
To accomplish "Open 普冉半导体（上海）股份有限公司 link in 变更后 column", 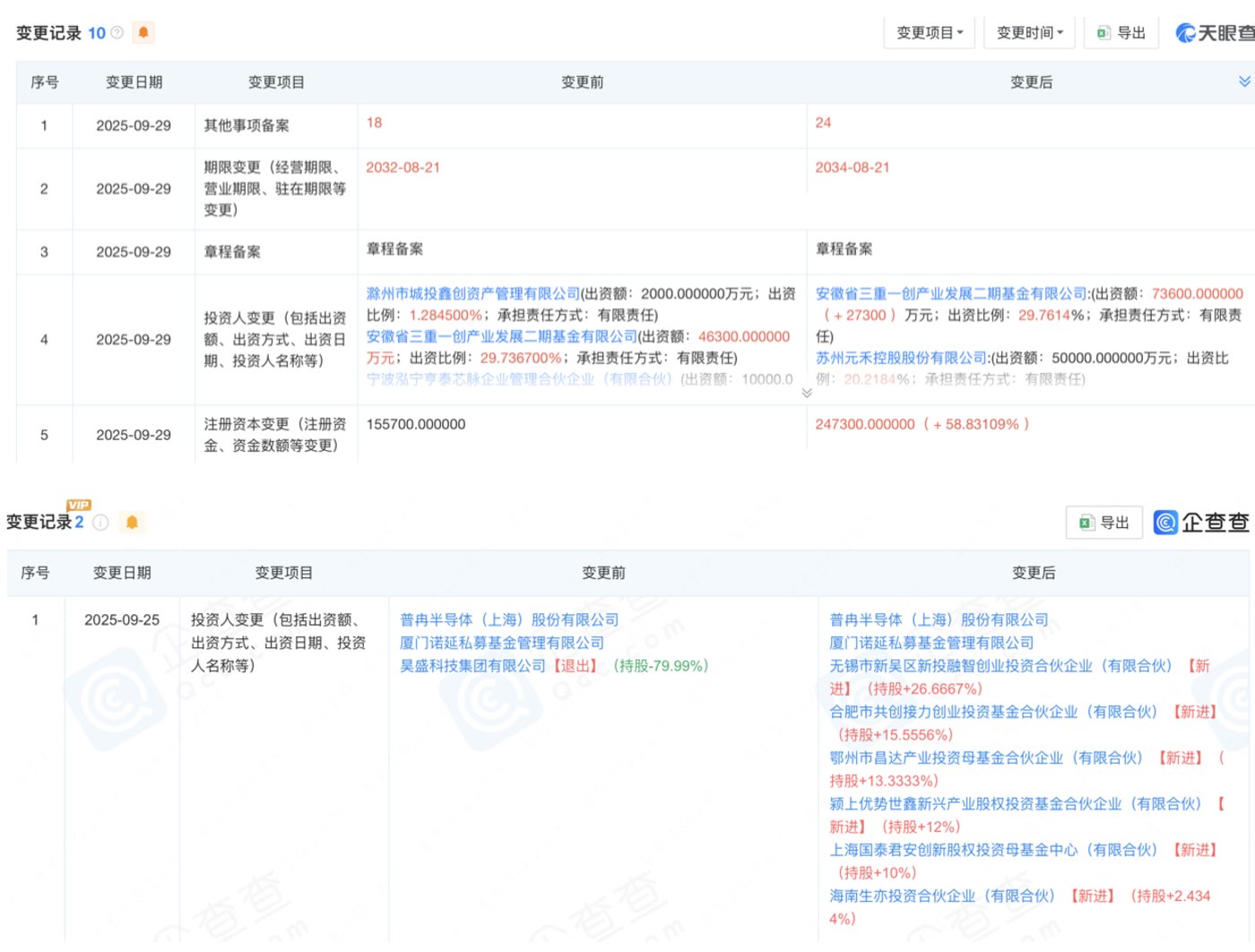I will (x=939, y=619).
